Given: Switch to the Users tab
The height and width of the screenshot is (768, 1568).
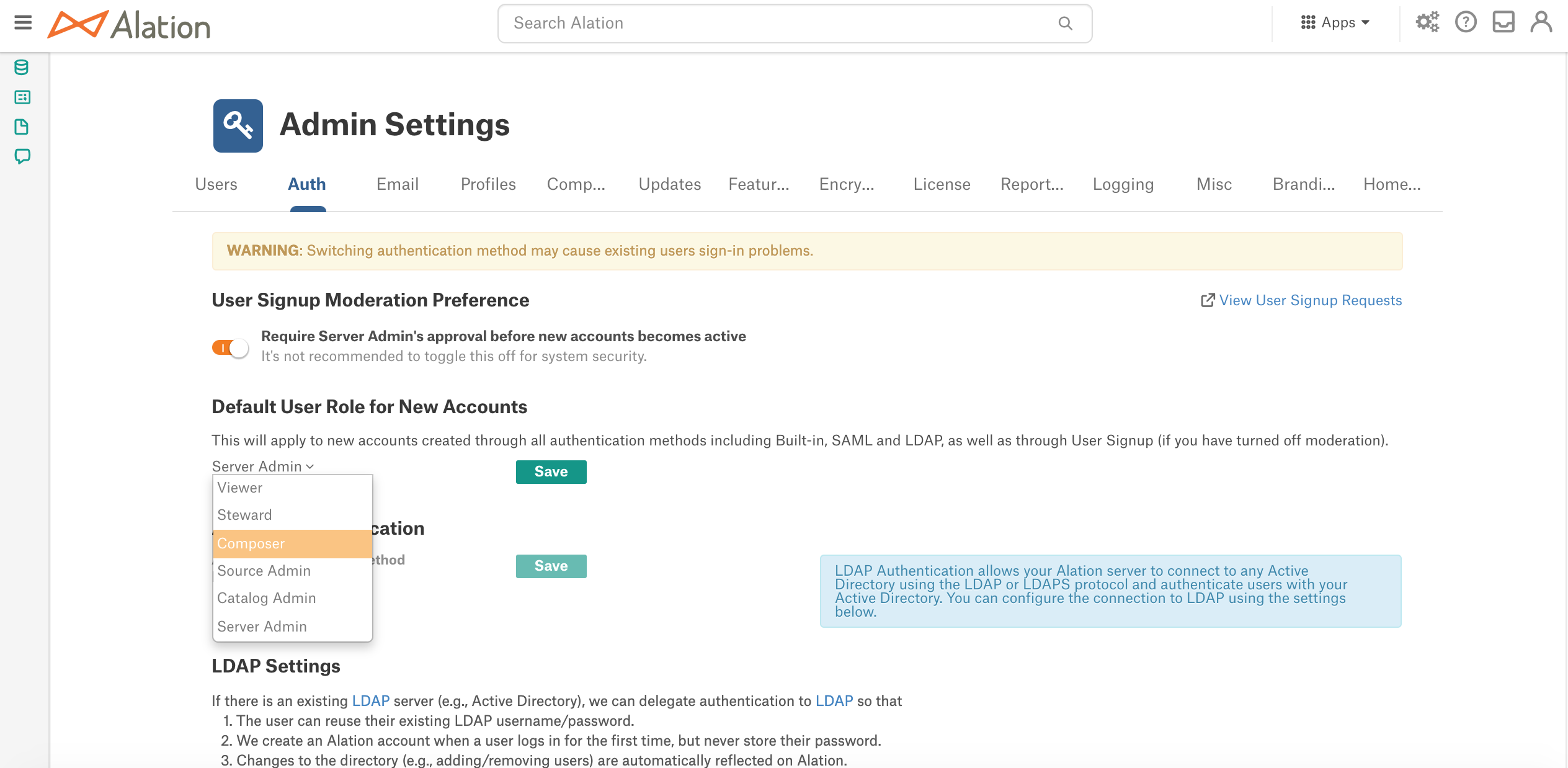Looking at the screenshot, I should pyautogui.click(x=216, y=184).
